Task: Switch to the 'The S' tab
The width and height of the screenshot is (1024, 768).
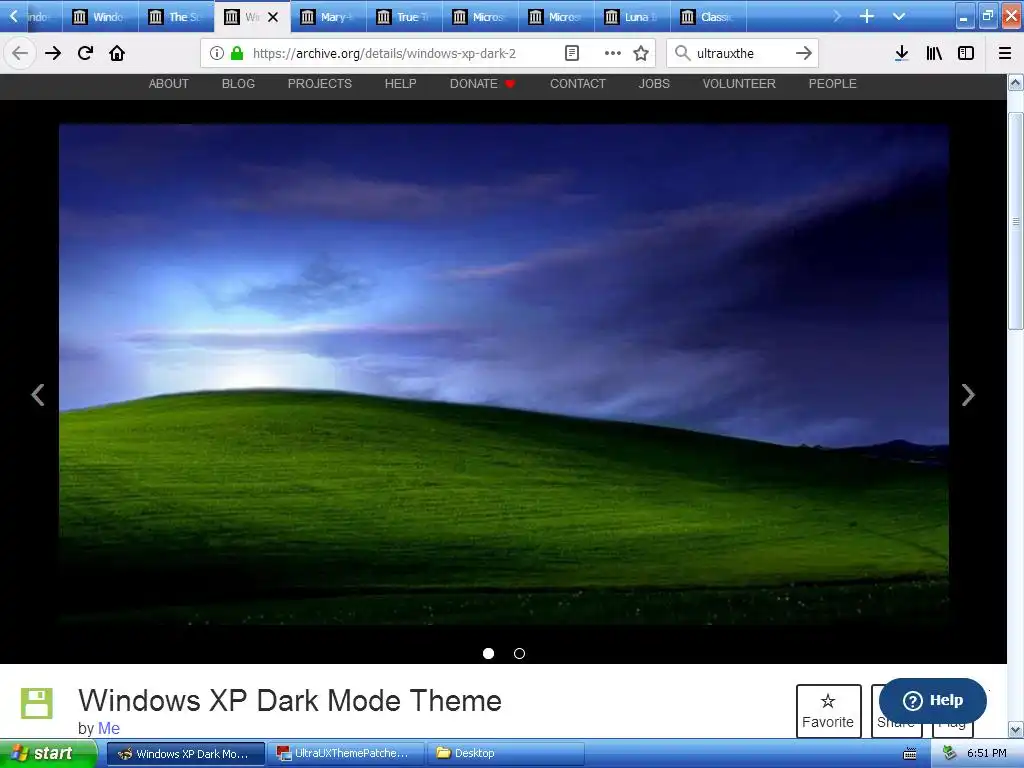Action: coord(176,17)
